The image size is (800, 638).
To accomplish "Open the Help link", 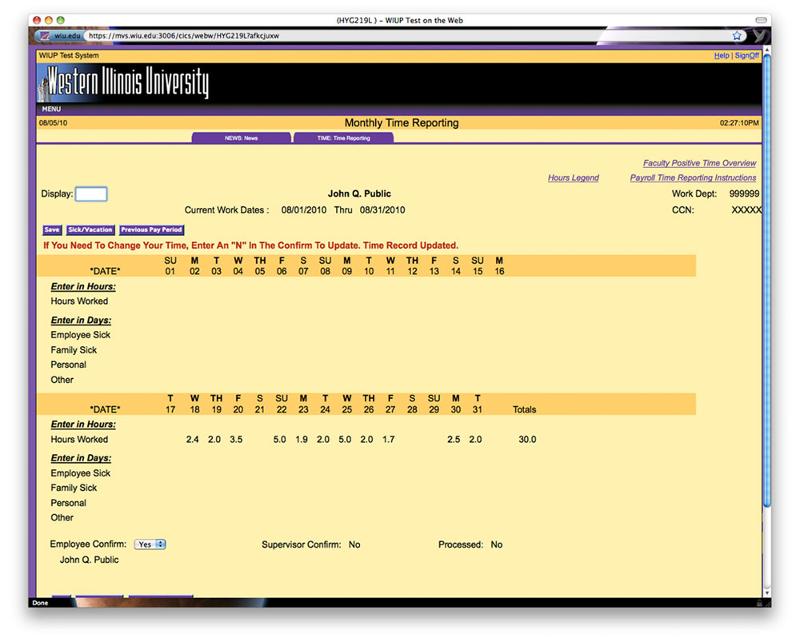I will point(721,56).
